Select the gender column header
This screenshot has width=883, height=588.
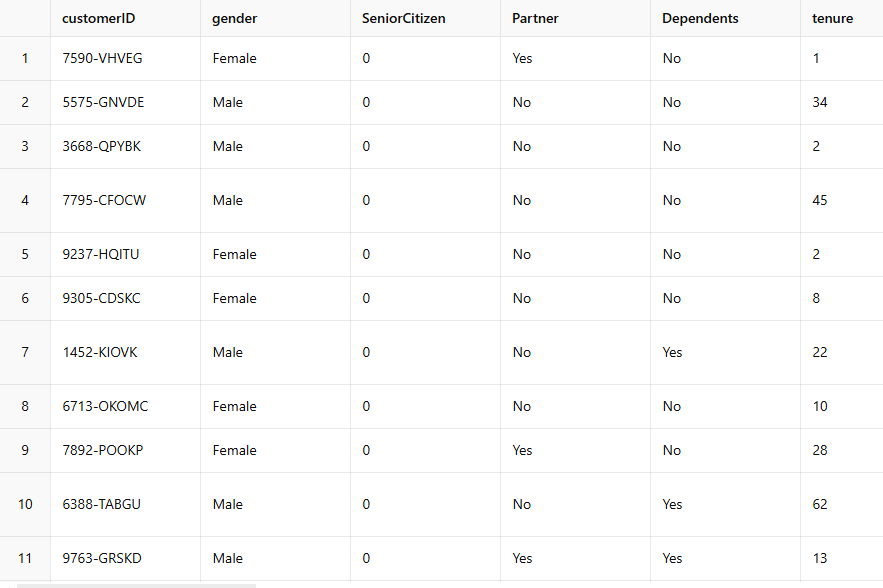click(x=275, y=18)
